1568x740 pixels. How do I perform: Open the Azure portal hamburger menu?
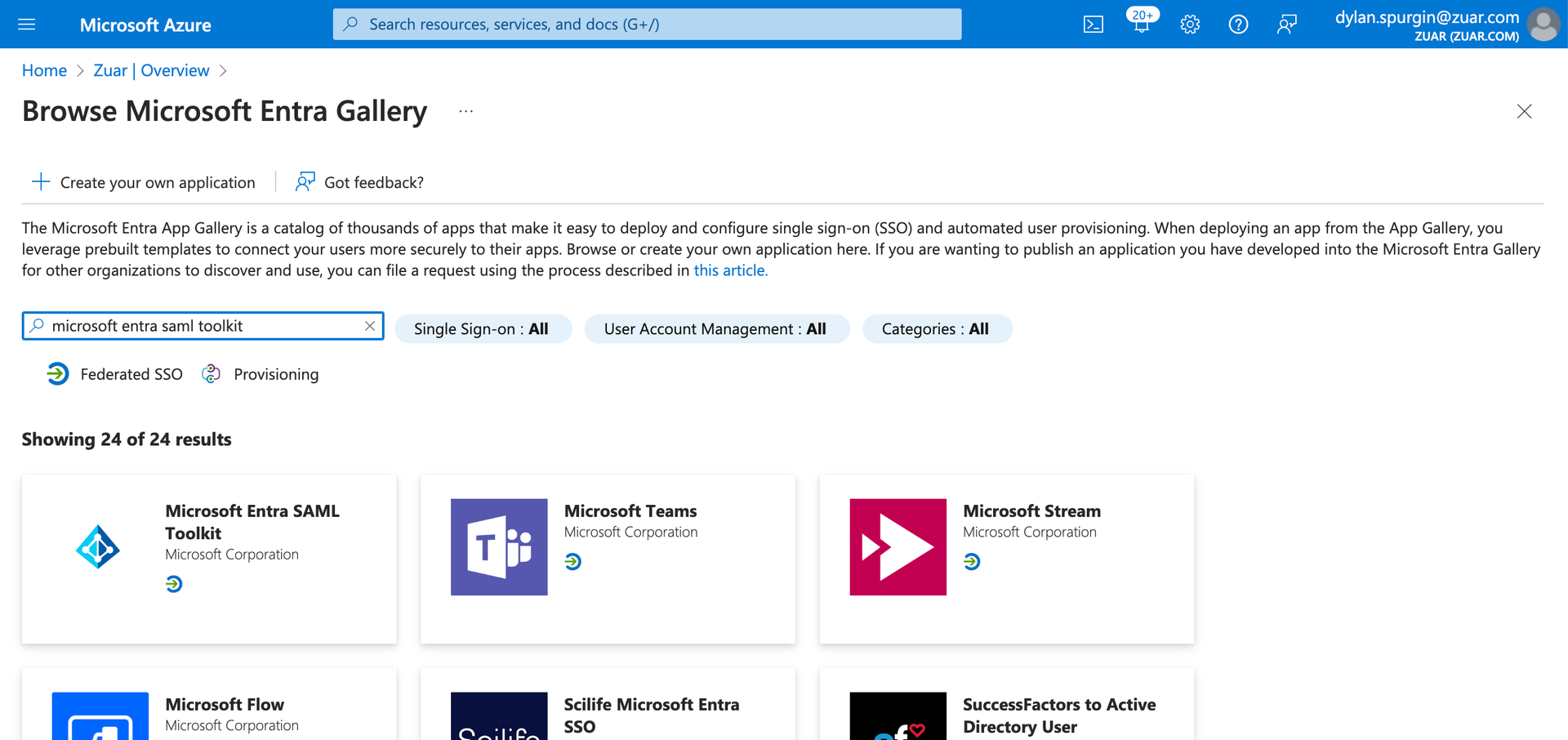pos(27,25)
